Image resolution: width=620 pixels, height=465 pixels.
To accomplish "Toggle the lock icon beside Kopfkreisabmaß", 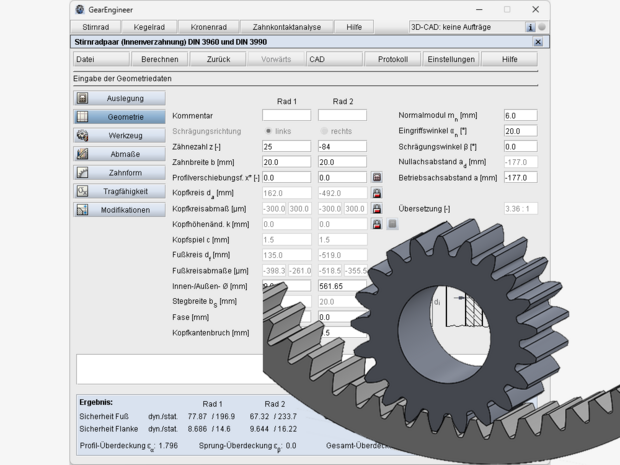I will [377, 208].
